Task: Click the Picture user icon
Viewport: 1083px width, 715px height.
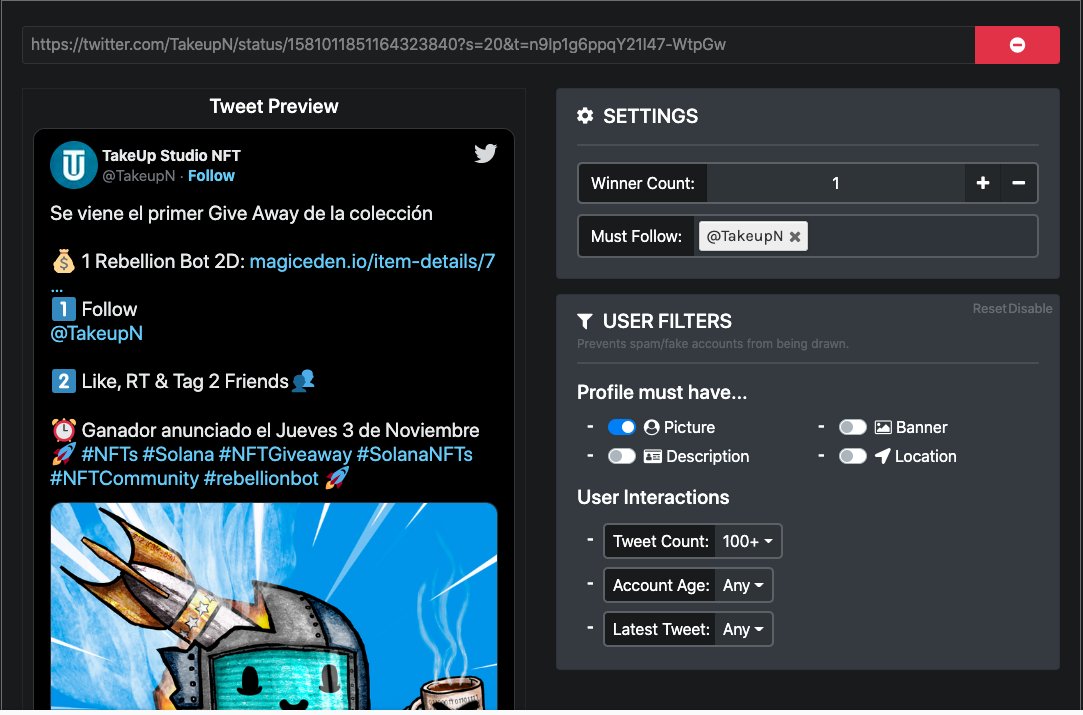Action: pyautogui.click(x=651, y=428)
